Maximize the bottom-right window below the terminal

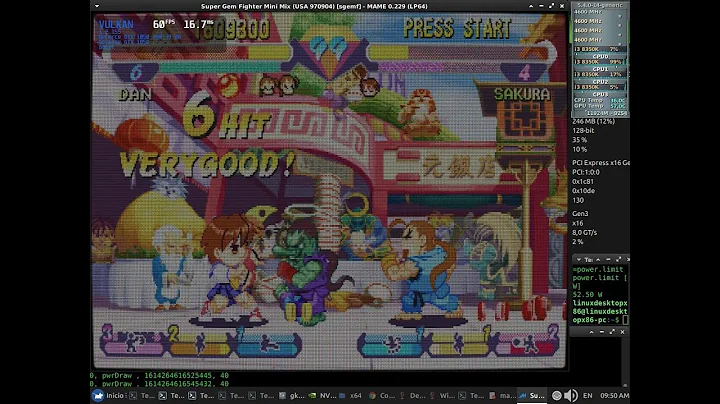coord(612,331)
